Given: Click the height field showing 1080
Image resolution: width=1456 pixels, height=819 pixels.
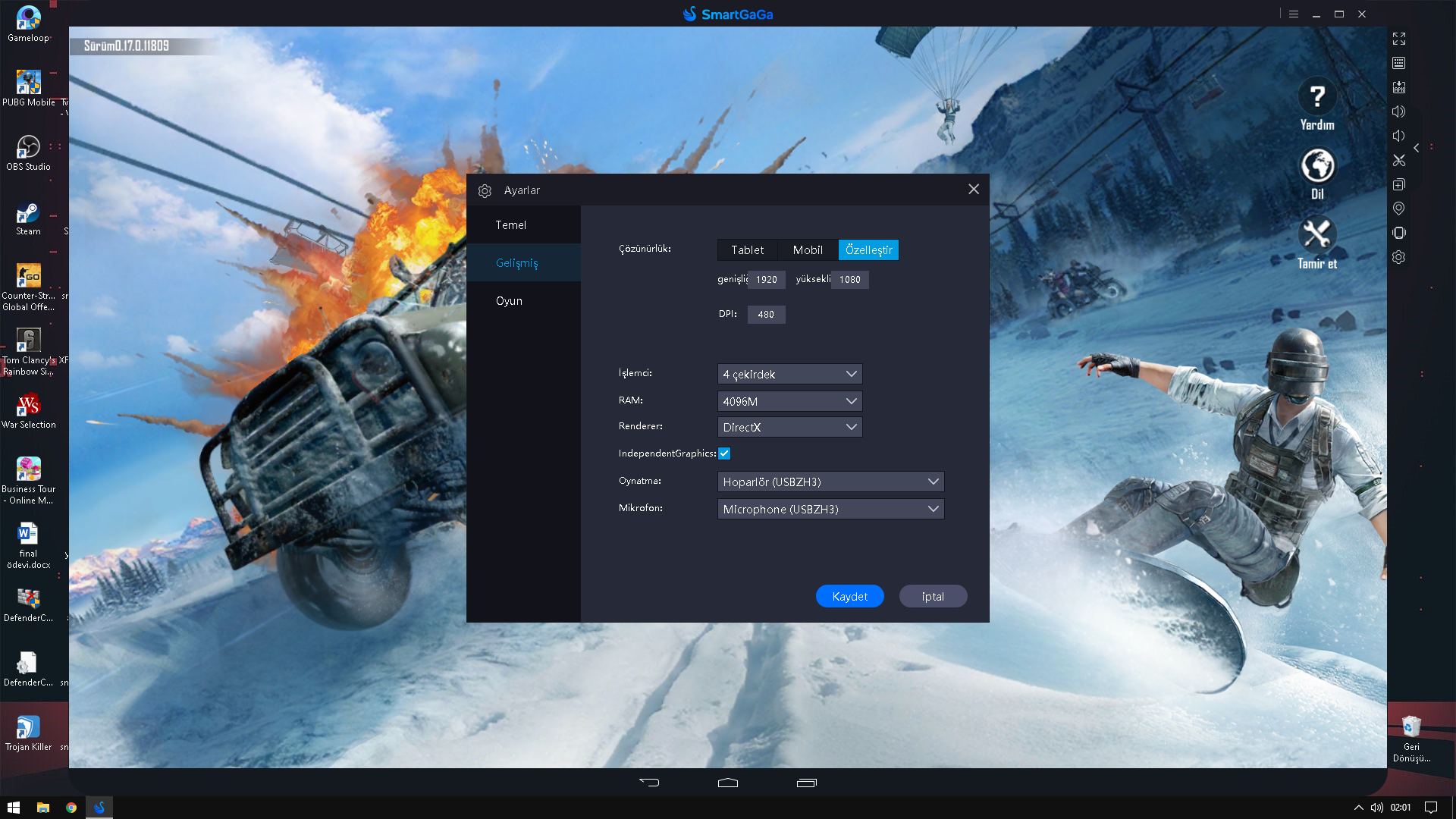Looking at the screenshot, I should coord(850,279).
